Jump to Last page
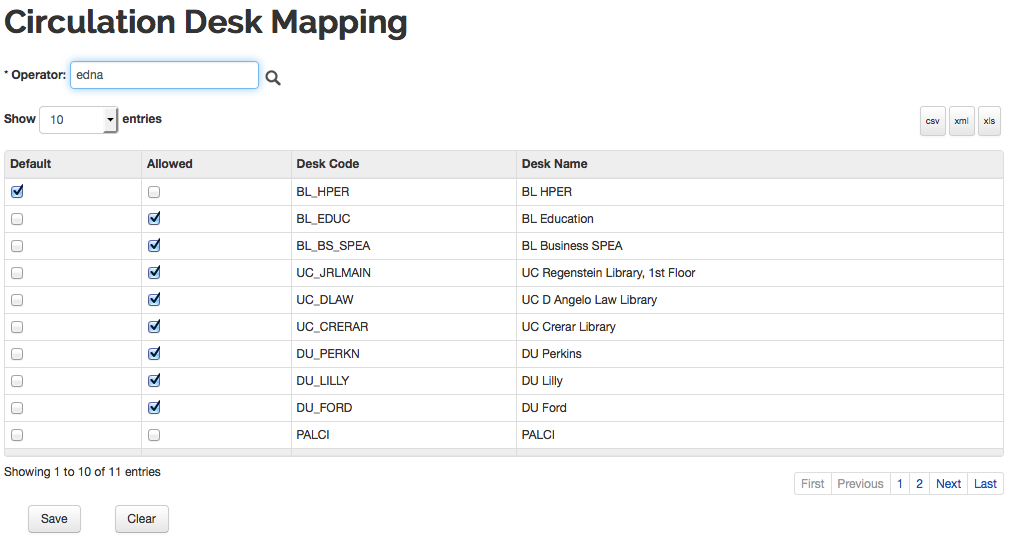 click(x=985, y=484)
